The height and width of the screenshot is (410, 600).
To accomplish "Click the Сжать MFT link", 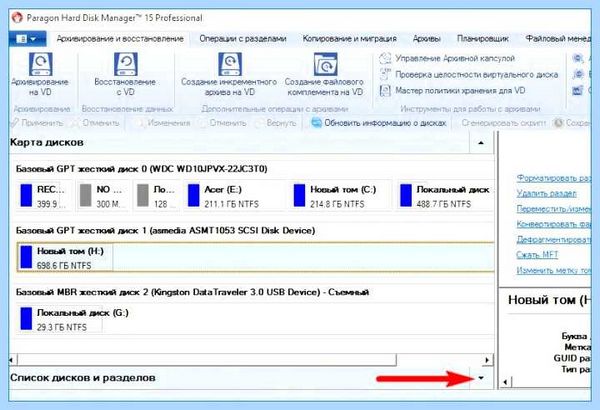I will [x=537, y=255].
